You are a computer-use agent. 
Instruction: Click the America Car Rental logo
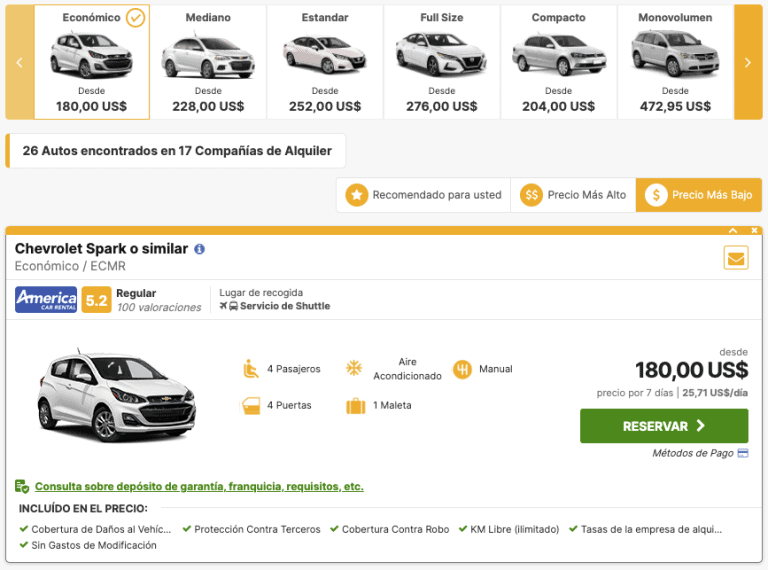pyautogui.click(x=46, y=299)
